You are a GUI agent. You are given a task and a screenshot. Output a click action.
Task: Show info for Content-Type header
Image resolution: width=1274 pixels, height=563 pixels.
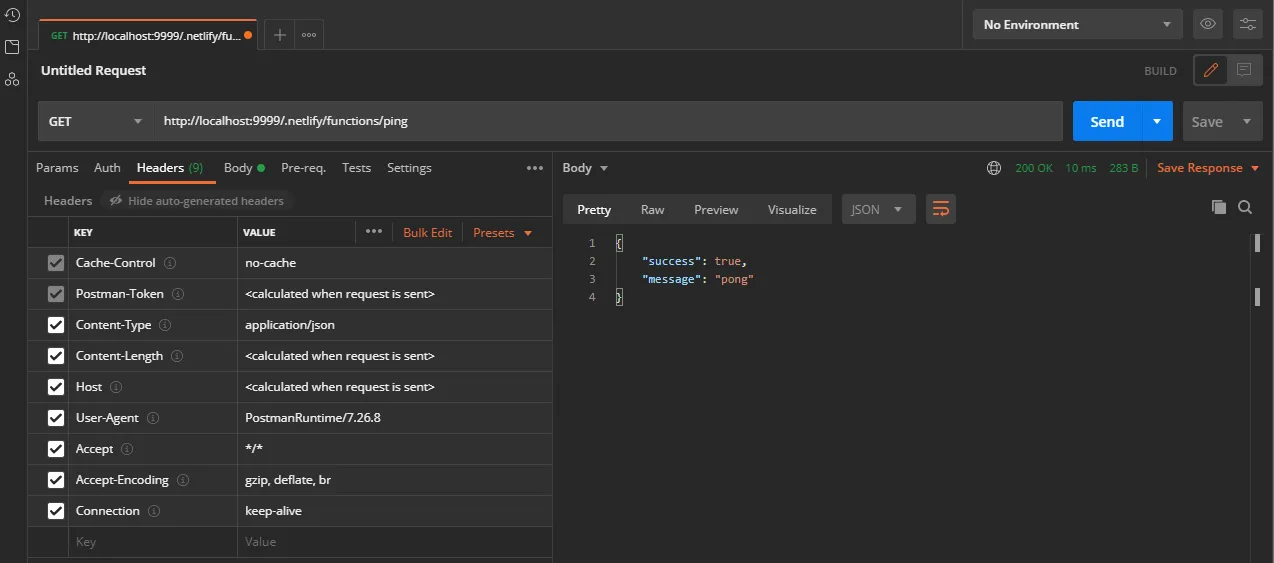(x=165, y=325)
